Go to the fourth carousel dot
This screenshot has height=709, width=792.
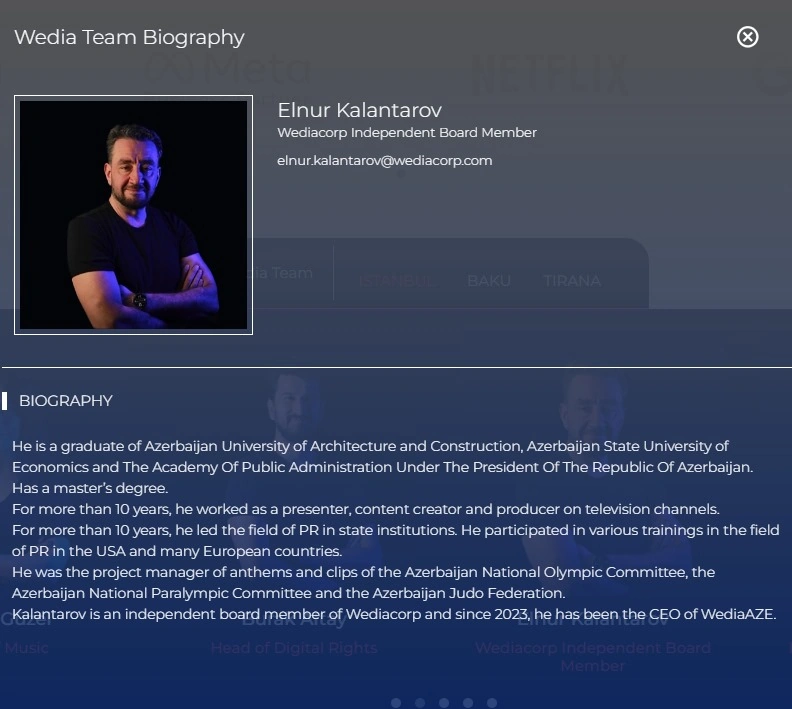pos(468,702)
